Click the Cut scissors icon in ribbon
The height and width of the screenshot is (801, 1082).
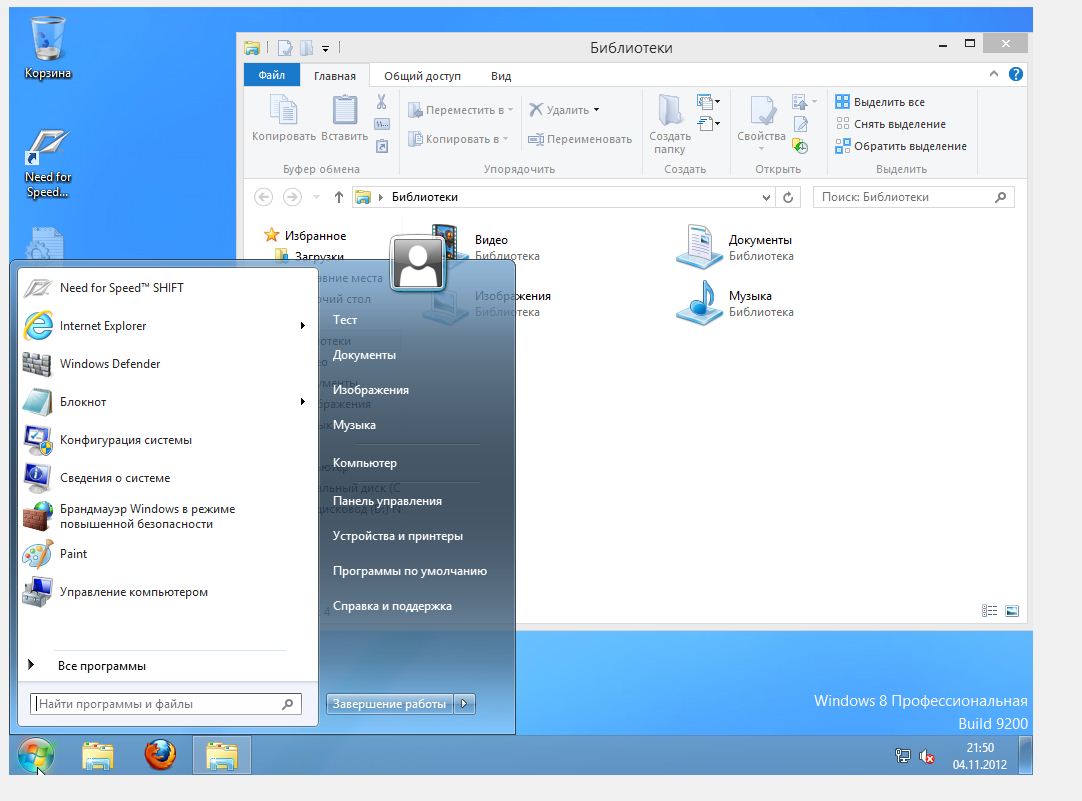[x=382, y=102]
